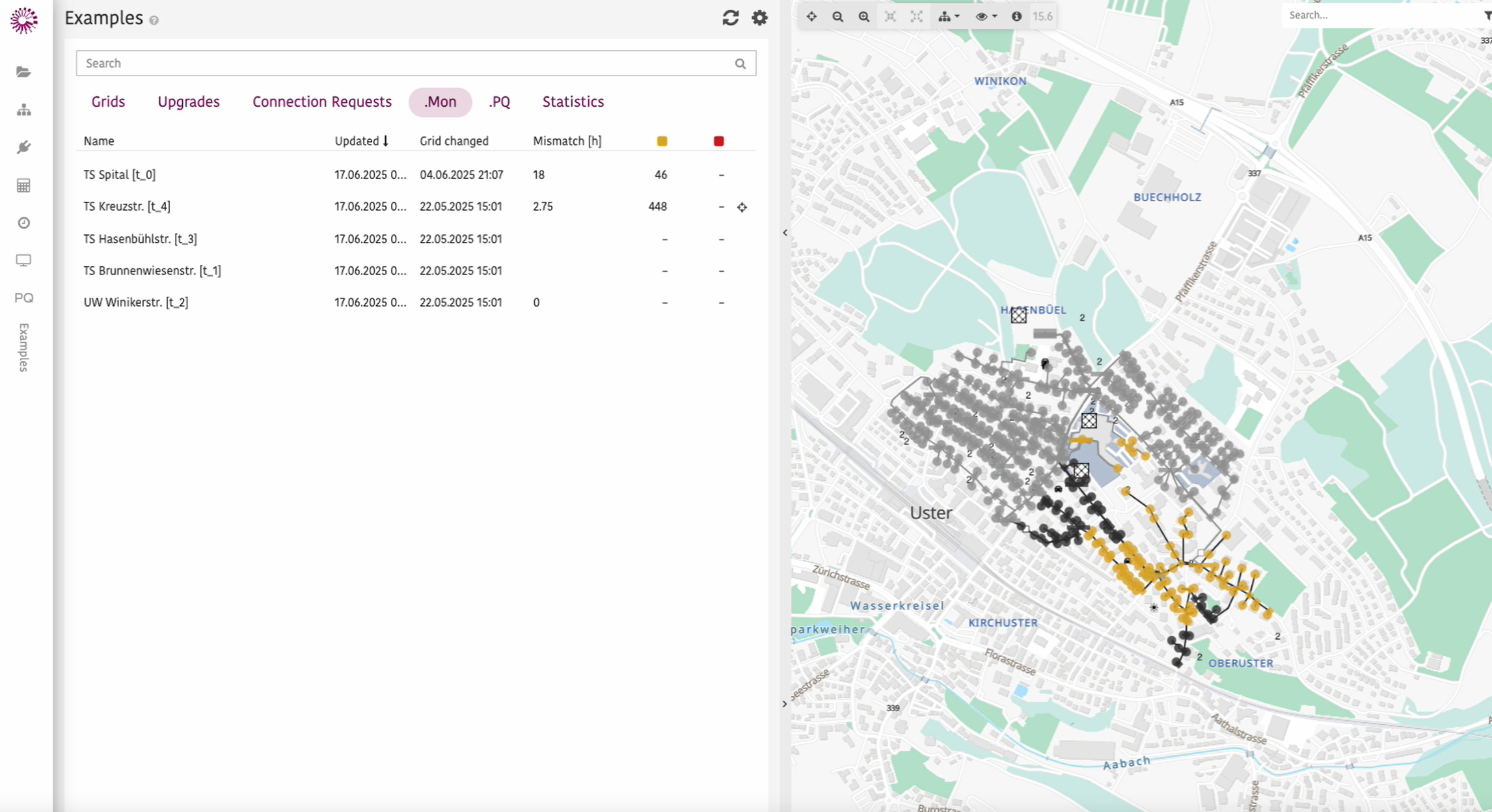This screenshot has height=812, width=1492.
Task: Click the second greyed zoom-extent map icon
Action: (x=916, y=16)
